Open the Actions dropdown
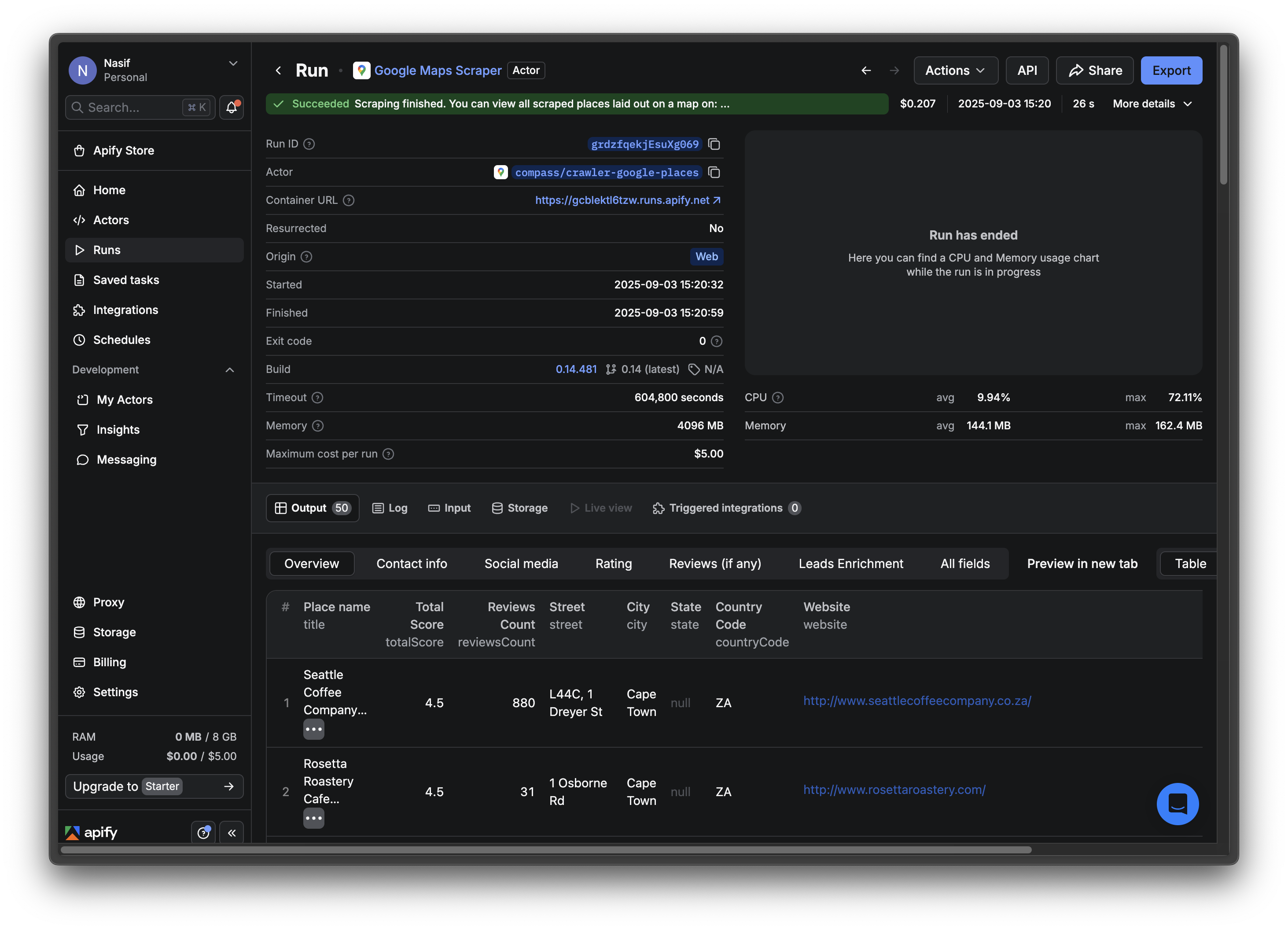Screen dimensions: 1288x930 pyautogui.click(x=955, y=70)
